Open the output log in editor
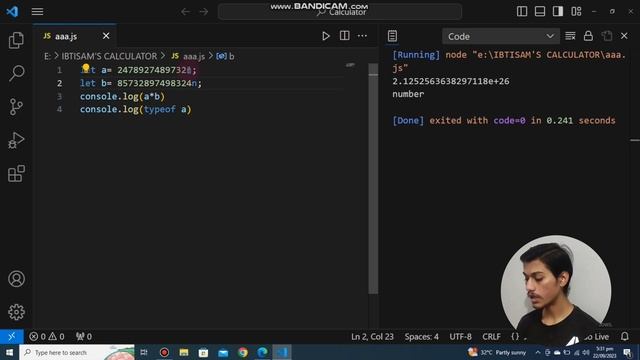 point(607,36)
